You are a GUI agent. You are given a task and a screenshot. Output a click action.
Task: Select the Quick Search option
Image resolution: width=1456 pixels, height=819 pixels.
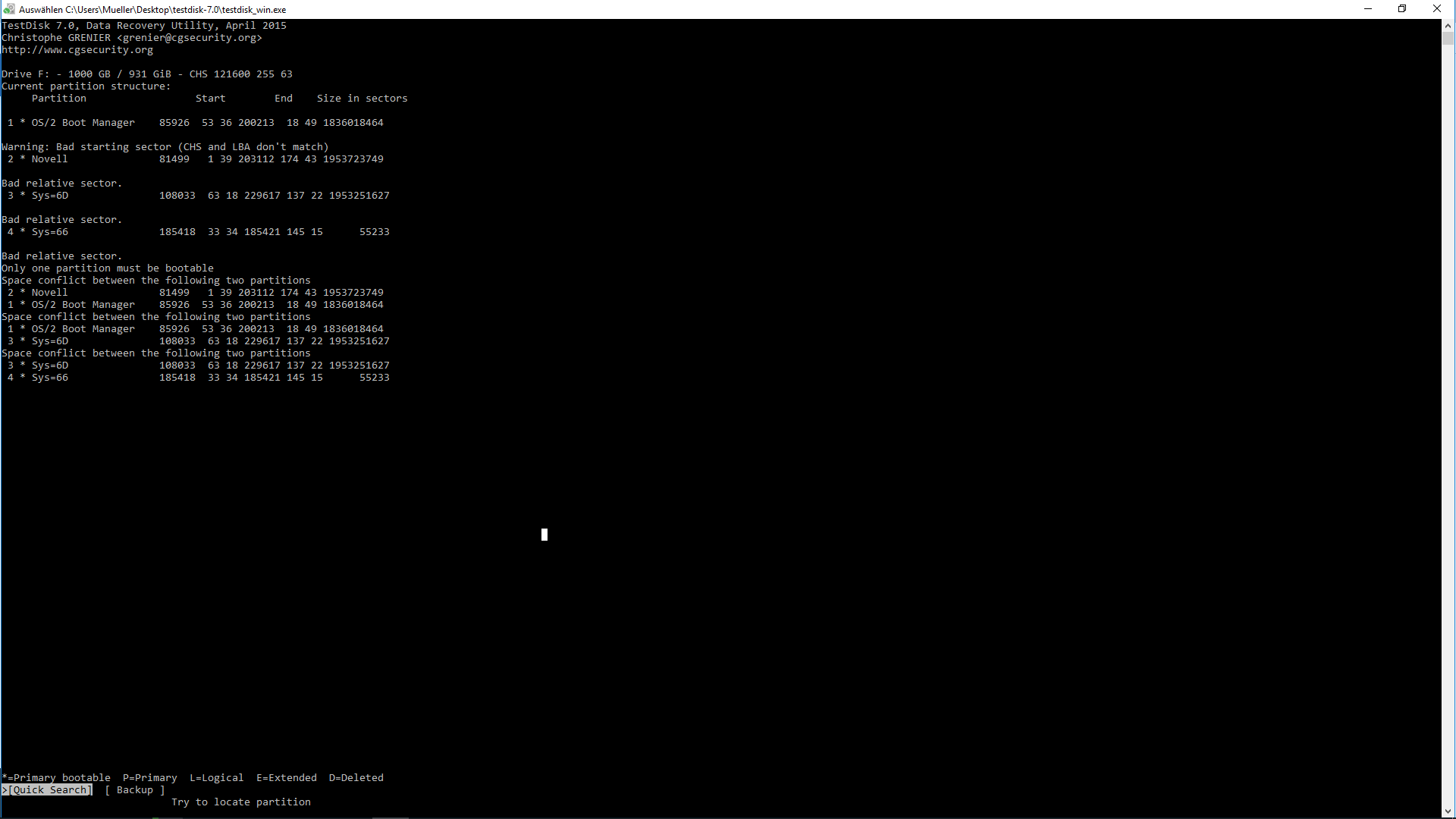click(47, 790)
